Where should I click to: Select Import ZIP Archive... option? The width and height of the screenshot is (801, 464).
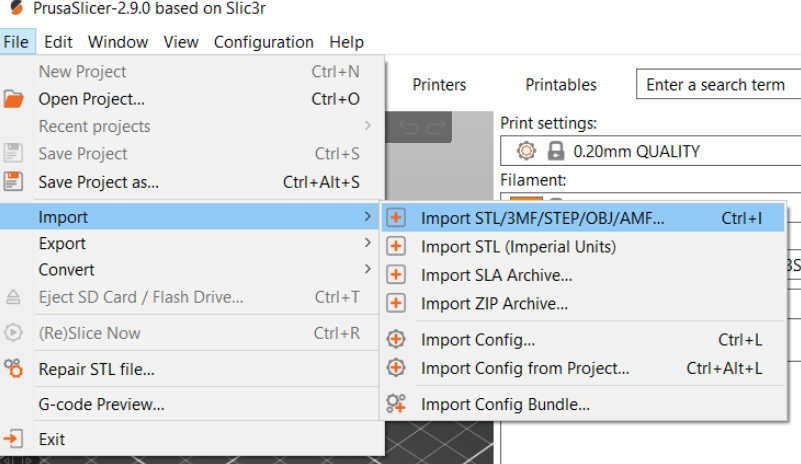tap(583, 304)
